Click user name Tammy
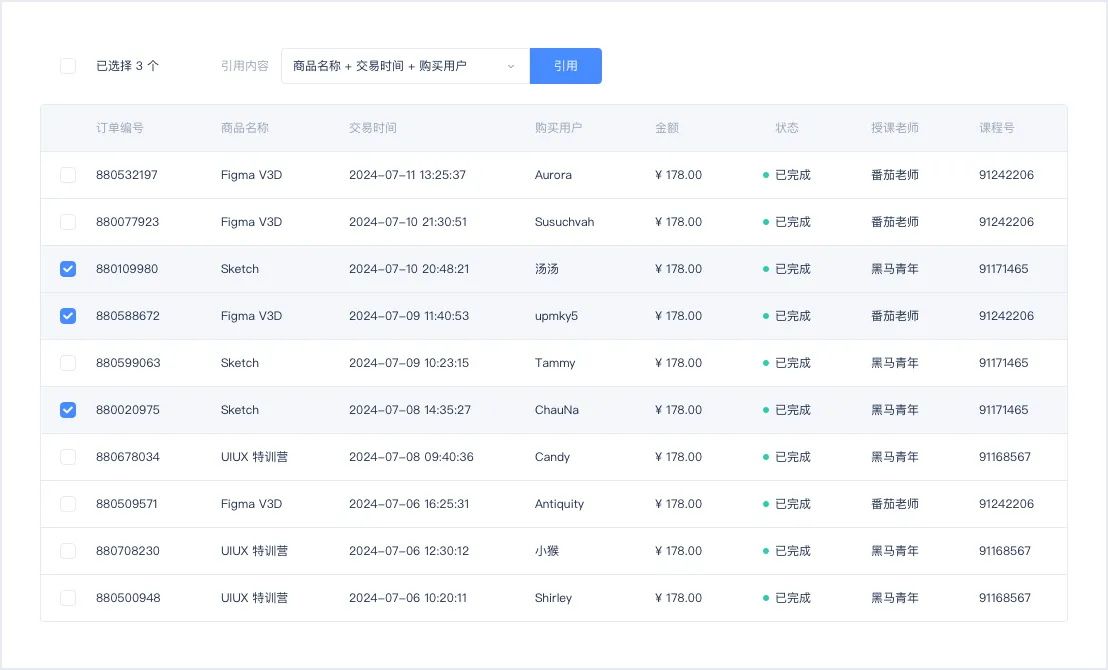 click(555, 363)
